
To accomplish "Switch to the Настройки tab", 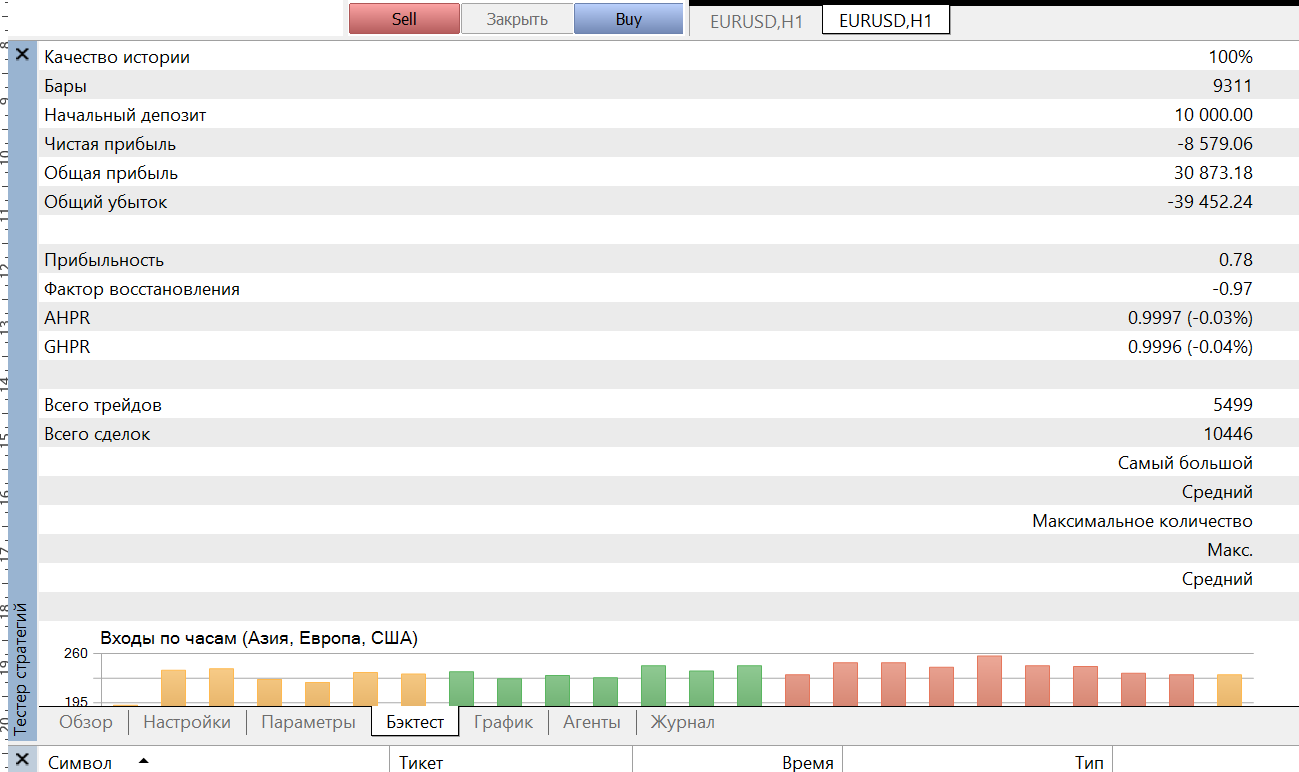I will [187, 722].
